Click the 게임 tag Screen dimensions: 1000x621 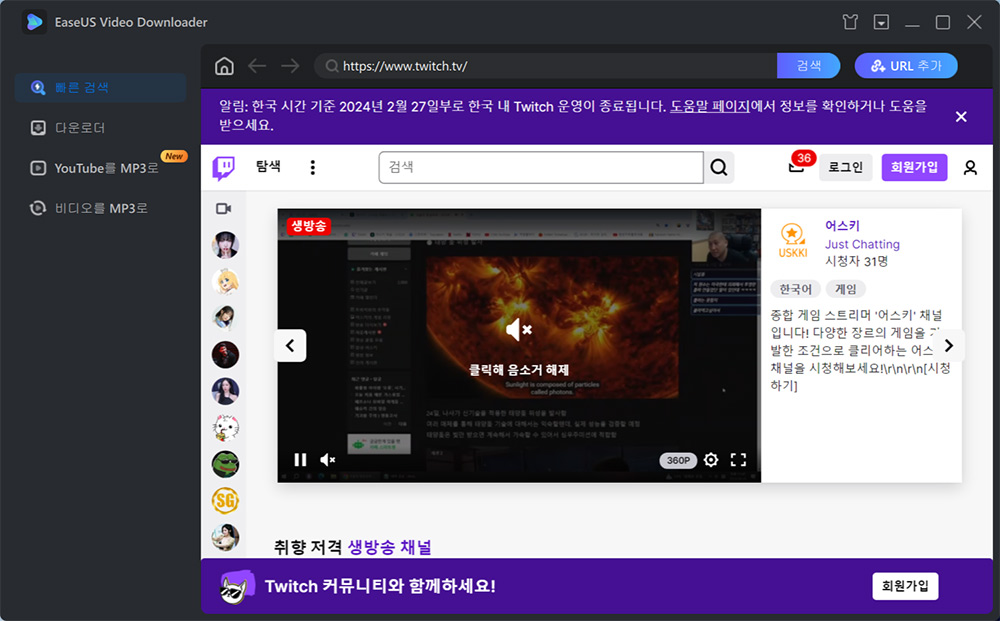pos(846,289)
